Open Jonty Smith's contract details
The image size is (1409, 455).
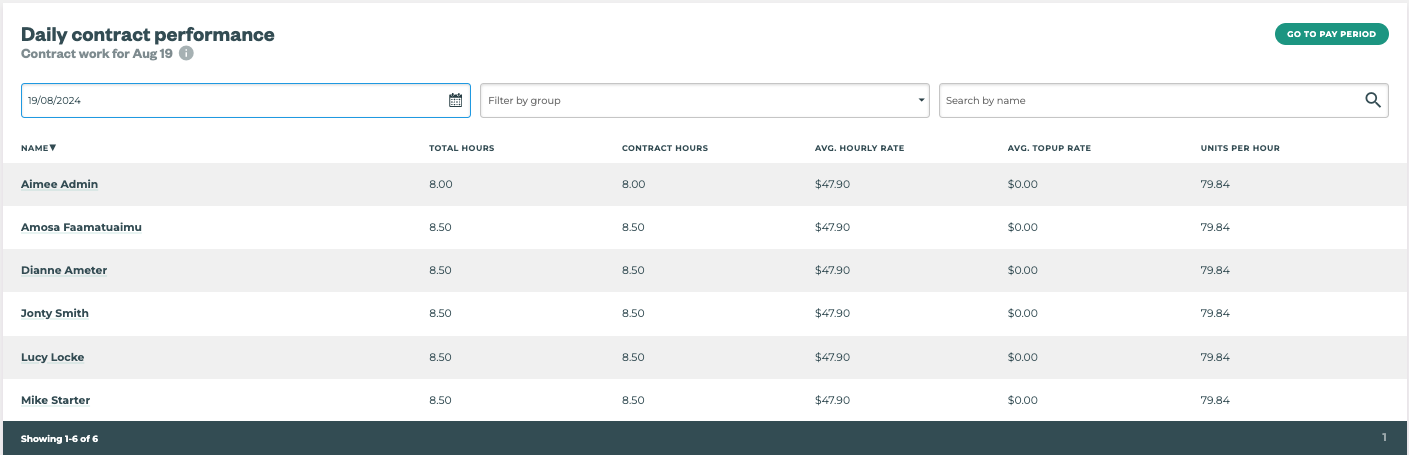point(55,313)
